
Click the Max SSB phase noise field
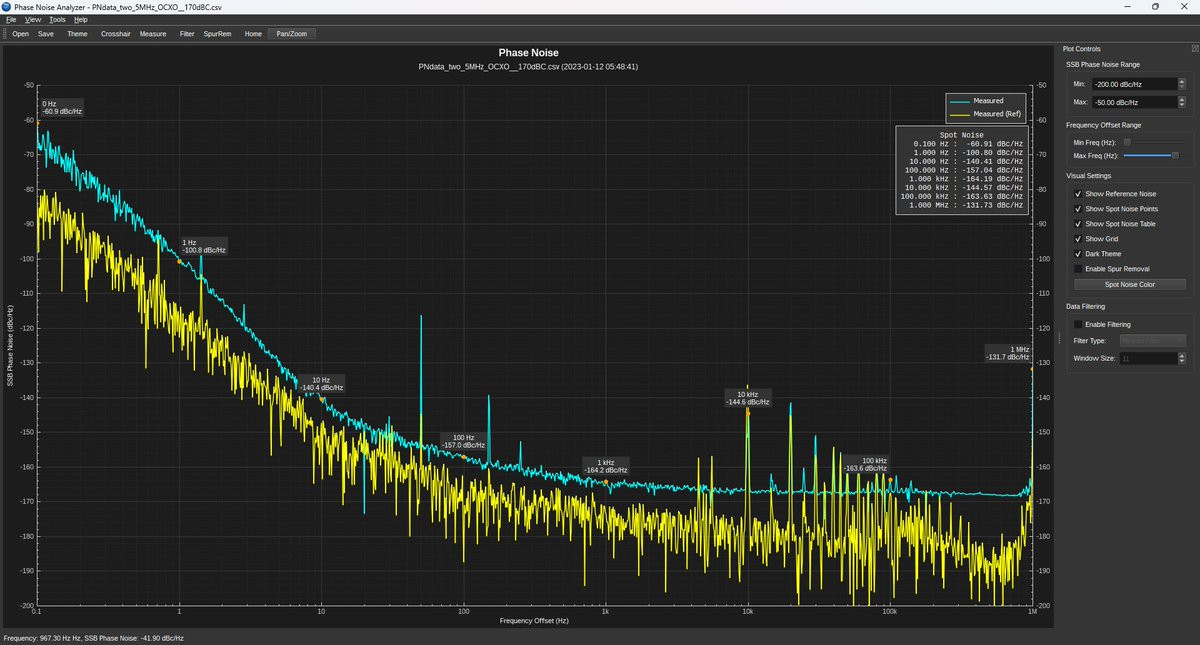click(1134, 102)
